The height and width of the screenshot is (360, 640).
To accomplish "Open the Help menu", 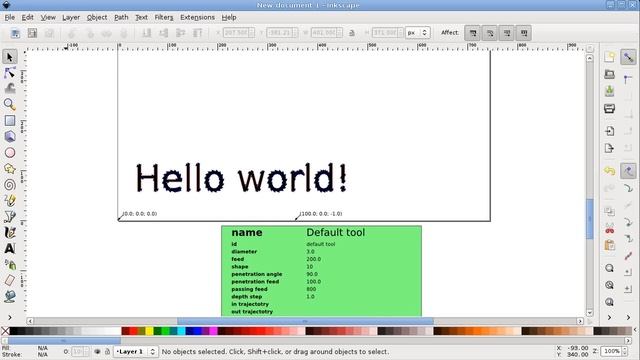I will click(x=229, y=17).
